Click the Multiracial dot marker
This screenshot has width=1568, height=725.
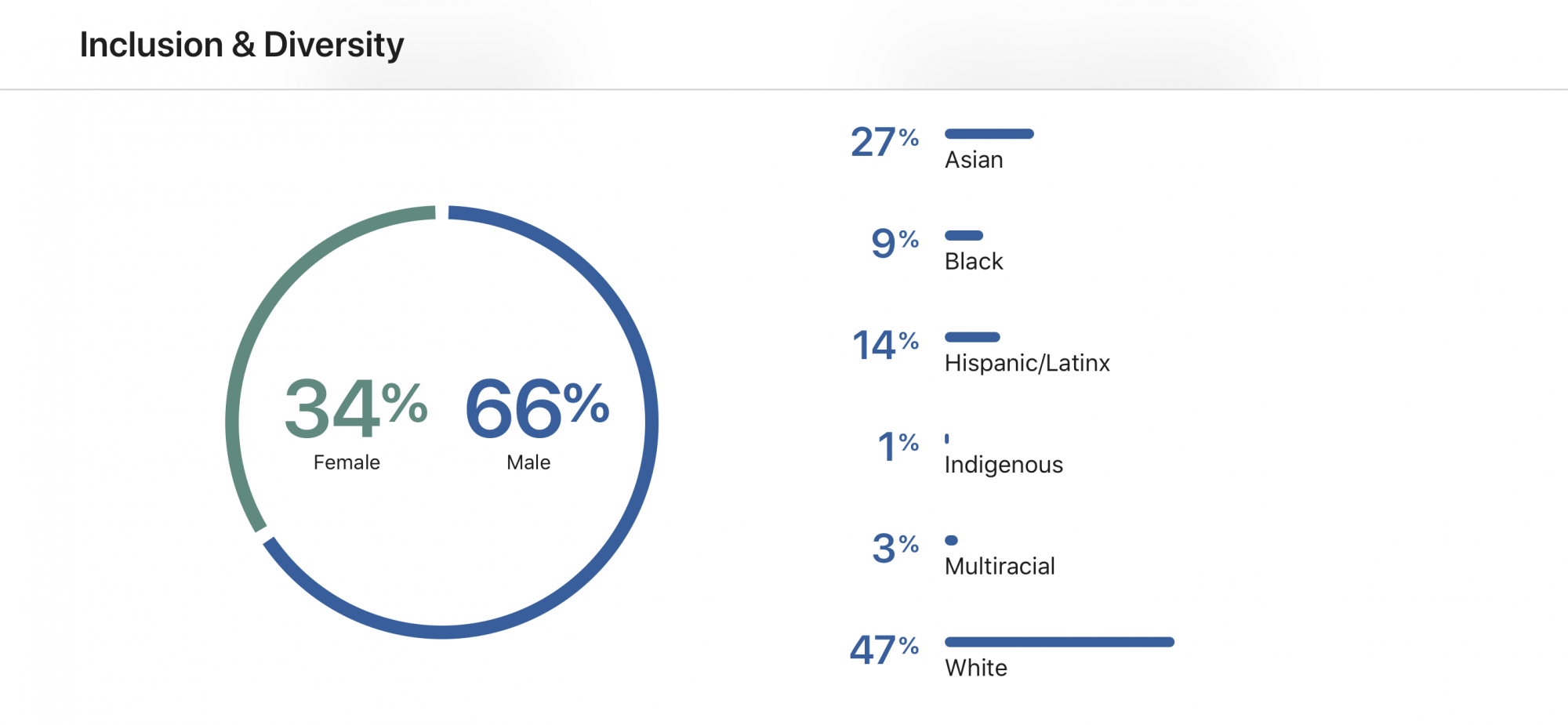951,540
